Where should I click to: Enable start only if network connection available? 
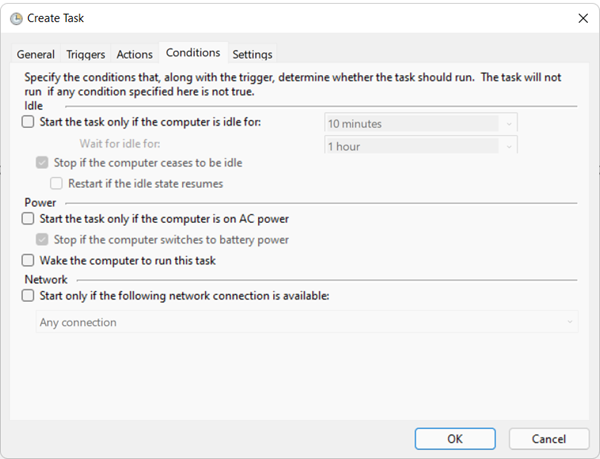click(x=28, y=296)
